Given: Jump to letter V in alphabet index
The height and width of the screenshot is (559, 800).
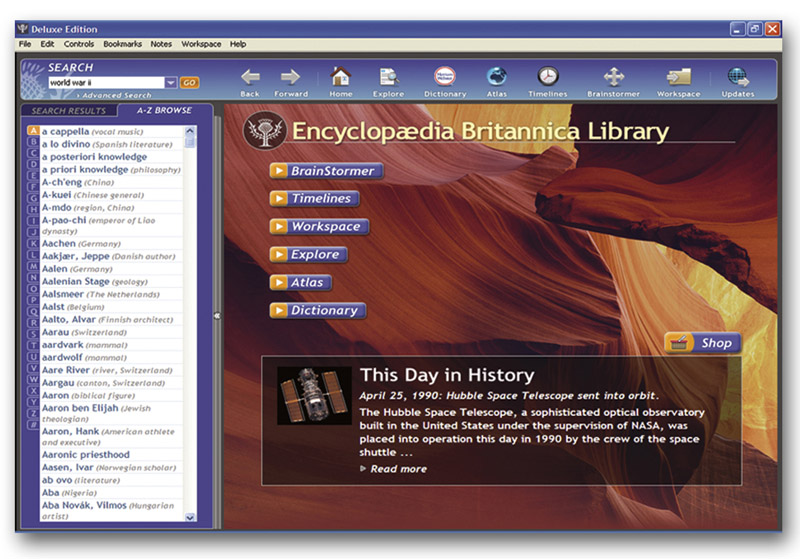Looking at the screenshot, I should (x=33, y=368).
